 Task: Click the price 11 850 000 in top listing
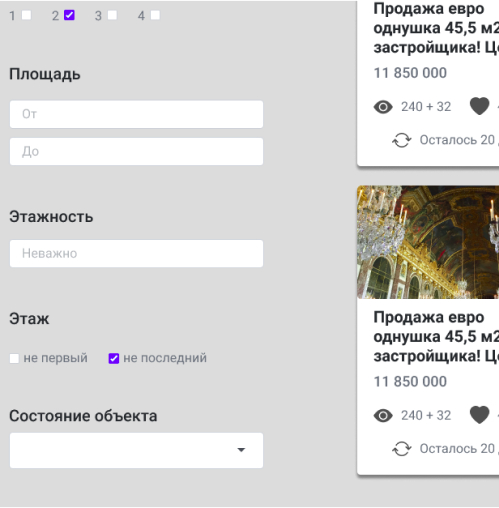point(410,73)
